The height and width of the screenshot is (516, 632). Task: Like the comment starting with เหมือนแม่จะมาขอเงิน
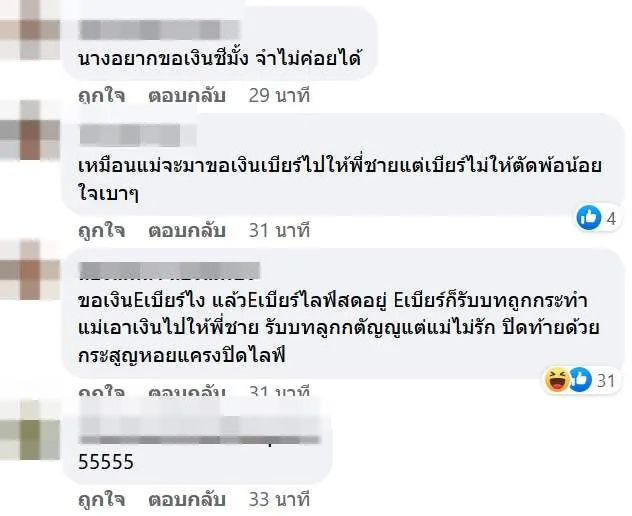click(102, 231)
